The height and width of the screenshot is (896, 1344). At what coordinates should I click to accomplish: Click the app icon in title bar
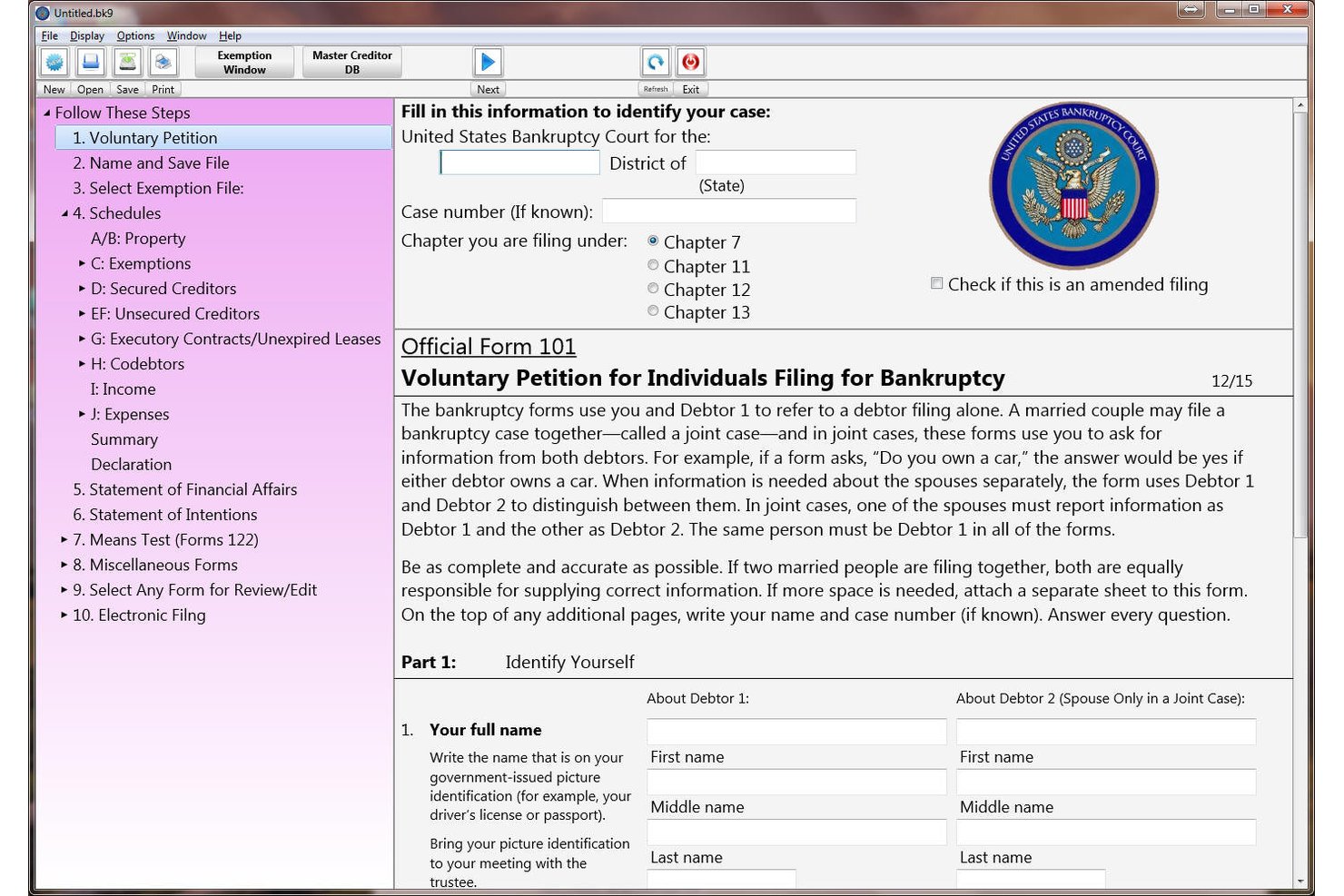[43, 13]
